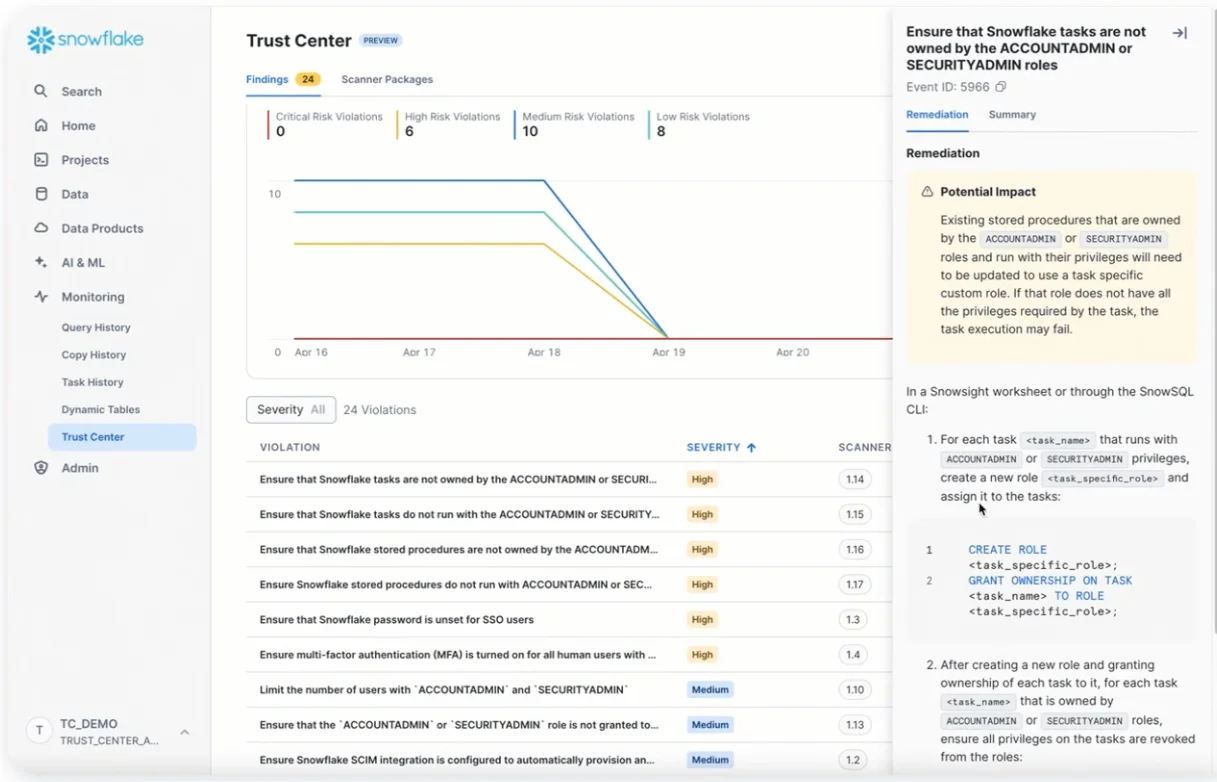Open Query History under Monitoring
This screenshot has height=782, width=1217.
pos(96,327)
